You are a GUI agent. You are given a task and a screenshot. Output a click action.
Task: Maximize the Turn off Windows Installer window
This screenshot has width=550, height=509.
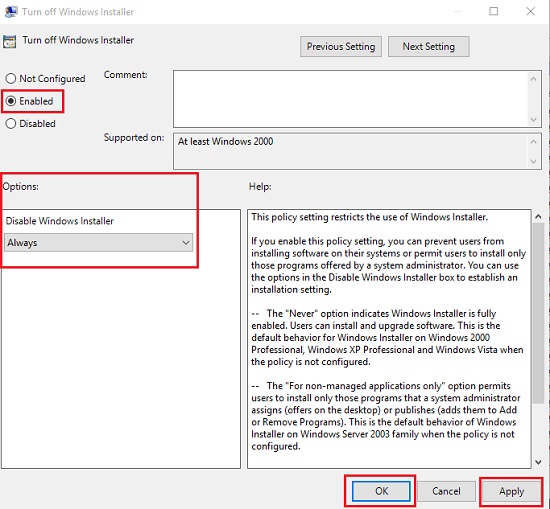coord(494,12)
